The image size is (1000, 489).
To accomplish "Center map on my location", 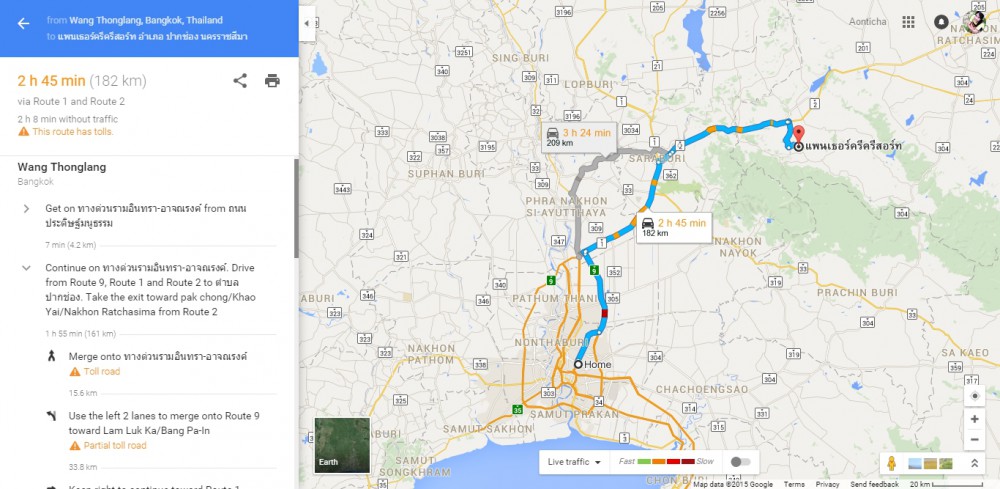I will (974, 396).
